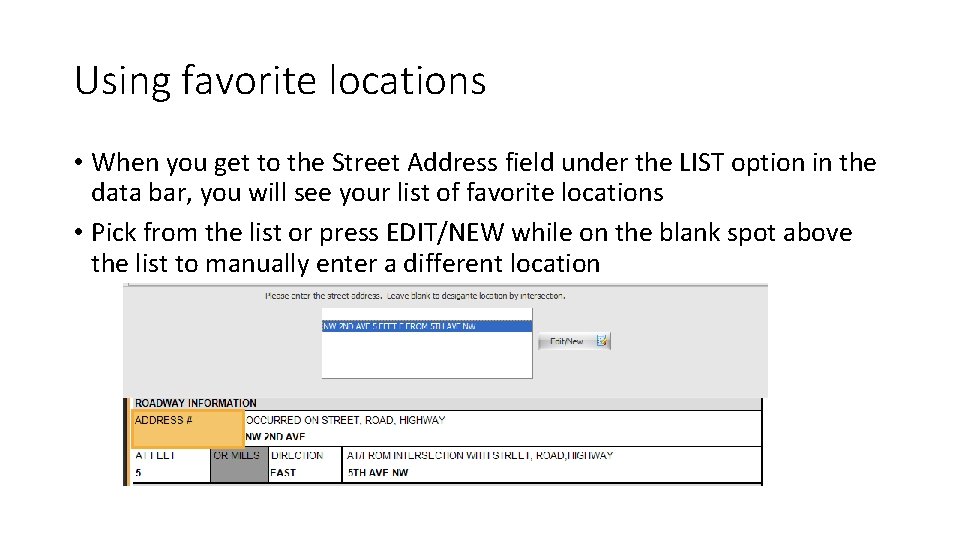The image size is (960, 540).
Task: Click the Edit/New button
Action: click(x=574, y=341)
